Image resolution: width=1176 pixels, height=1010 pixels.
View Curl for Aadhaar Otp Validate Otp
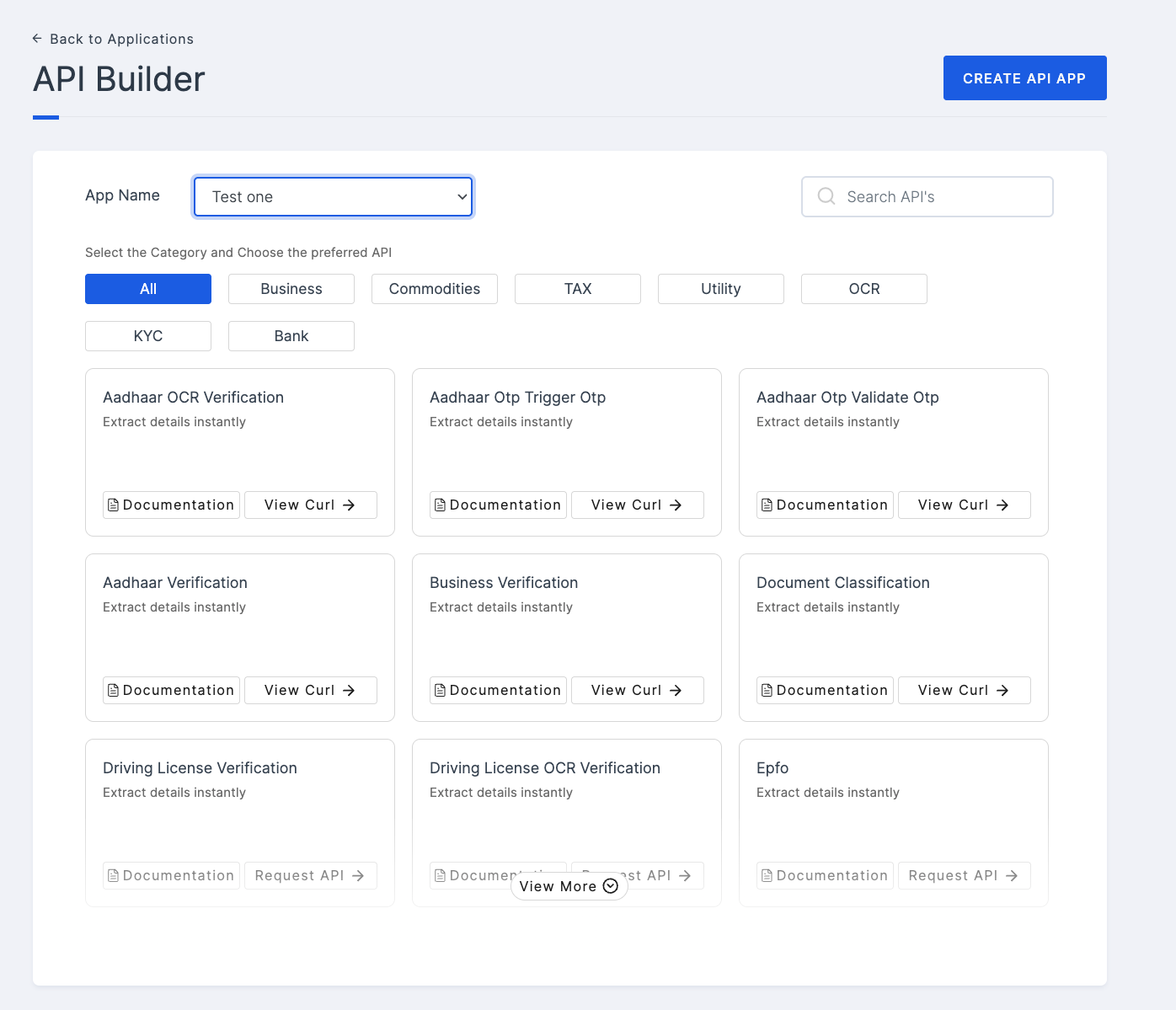(x=964, y=505)
